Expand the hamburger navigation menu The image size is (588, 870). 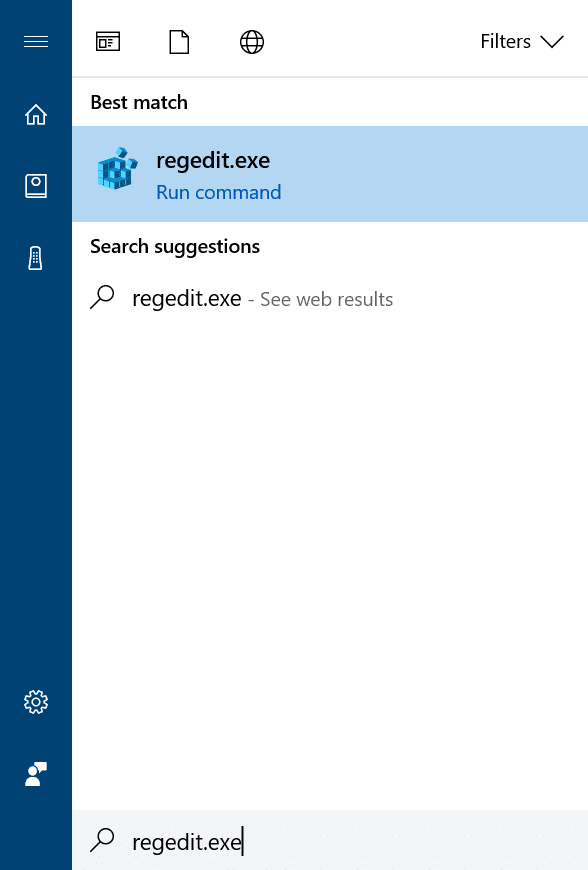35,41
